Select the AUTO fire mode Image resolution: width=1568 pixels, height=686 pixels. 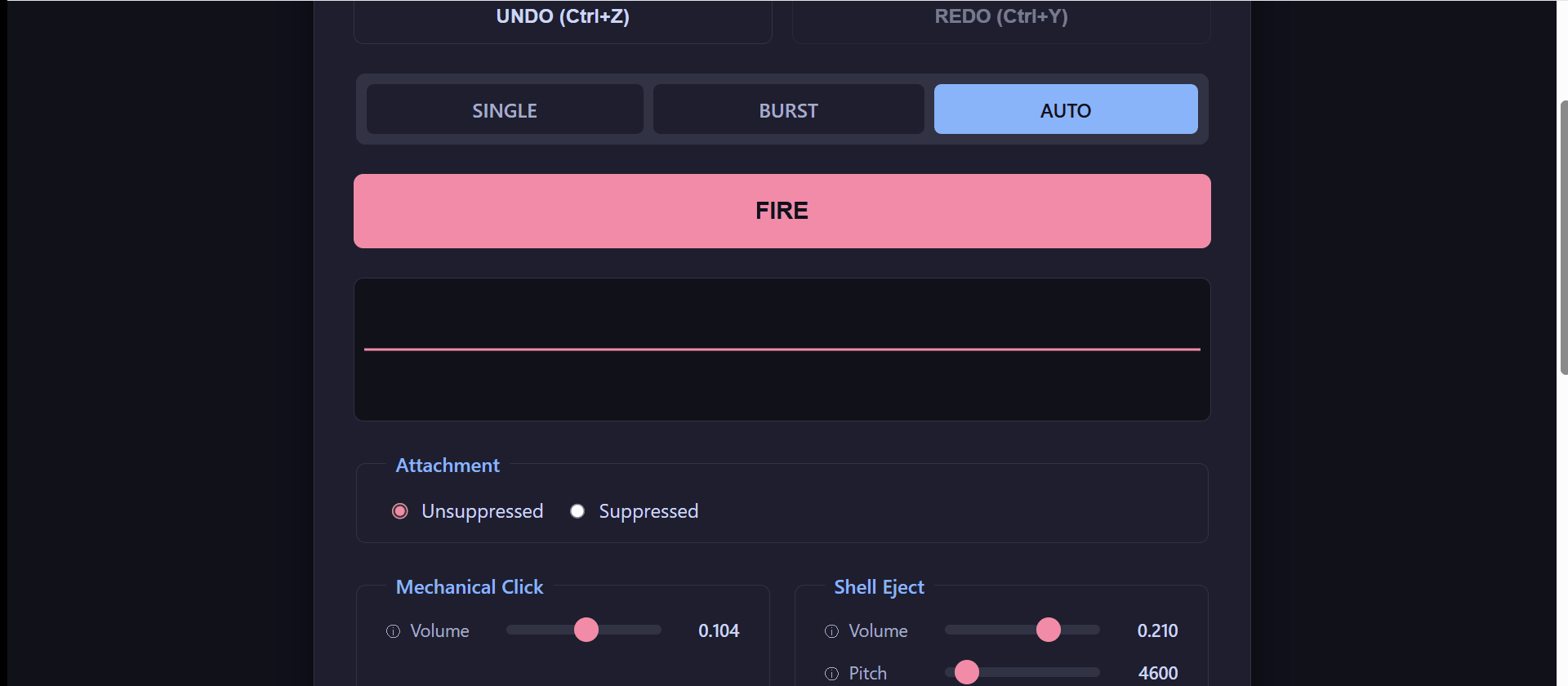coord(1066,109)
